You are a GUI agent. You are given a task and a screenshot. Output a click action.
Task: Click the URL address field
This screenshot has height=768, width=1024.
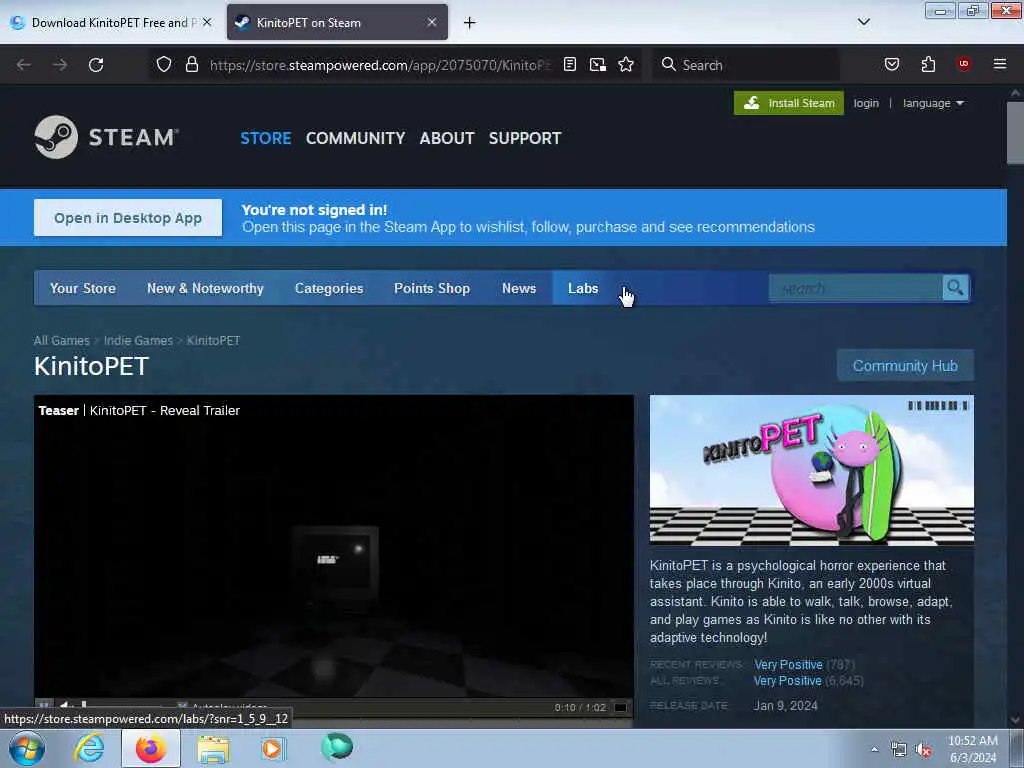[x=380, y=65]
